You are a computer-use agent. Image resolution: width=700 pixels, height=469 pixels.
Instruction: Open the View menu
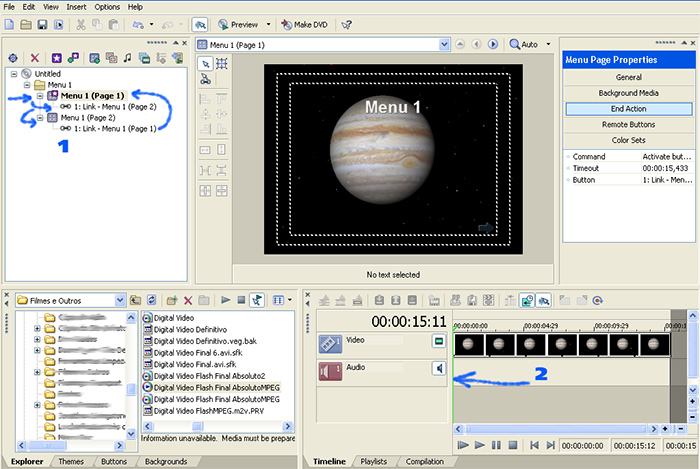click(50, 7)
